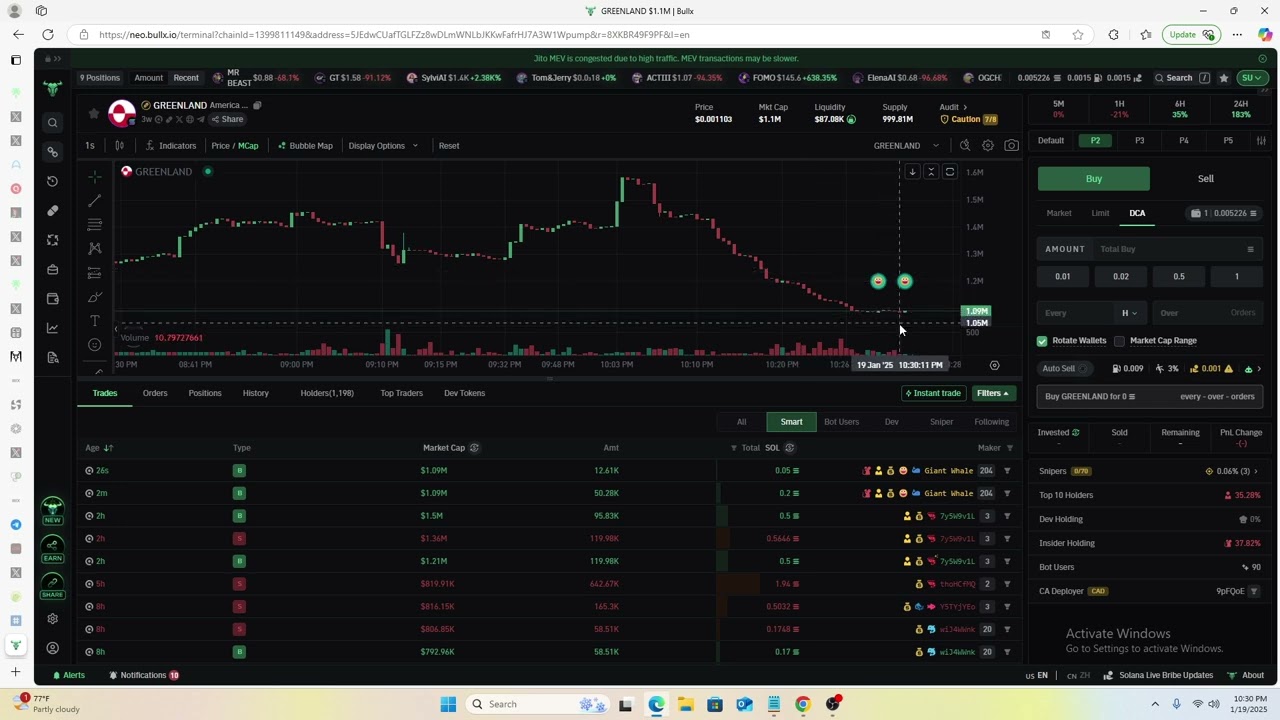
Task: Toggle Invested currency switch icon
Action: coord(1075,433)
